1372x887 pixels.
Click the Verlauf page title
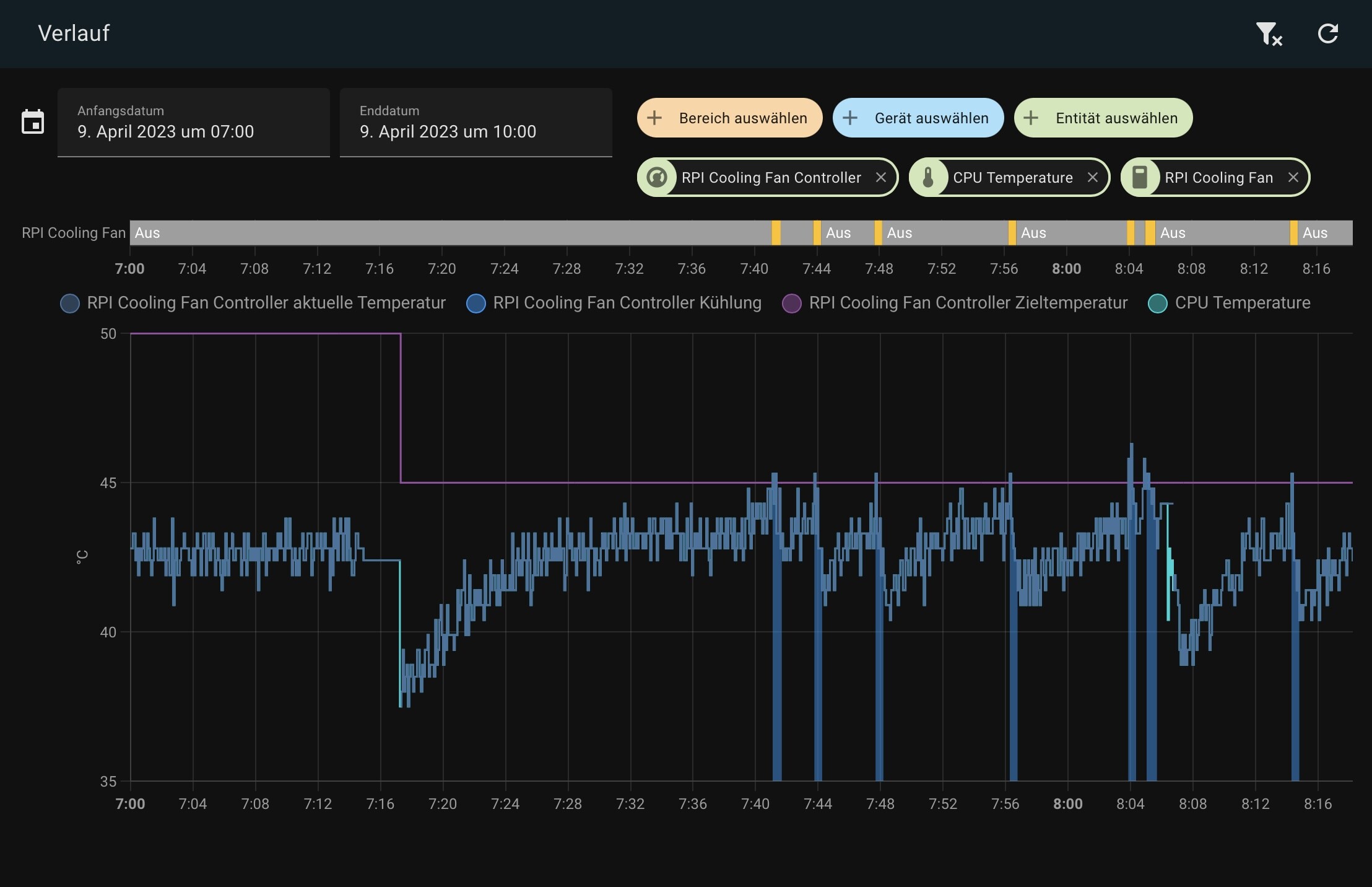point(74,33)
